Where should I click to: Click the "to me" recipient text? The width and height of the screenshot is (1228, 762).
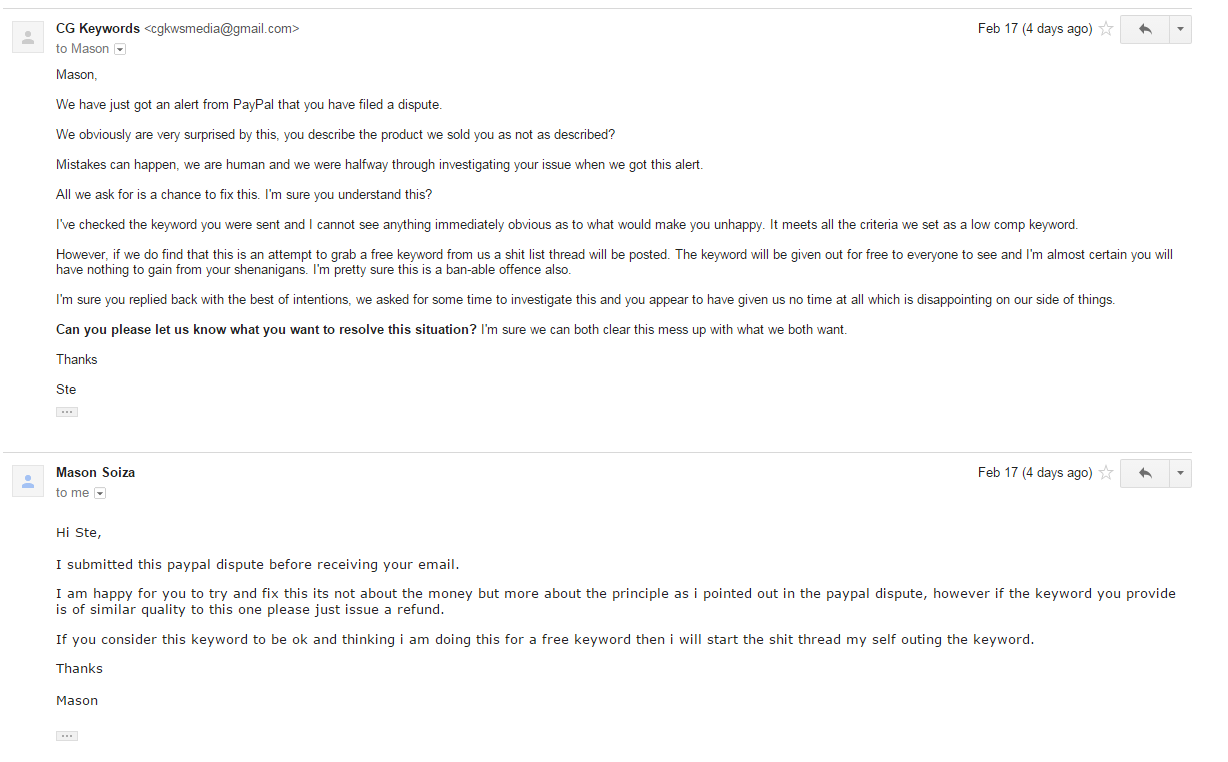(73, 493)
